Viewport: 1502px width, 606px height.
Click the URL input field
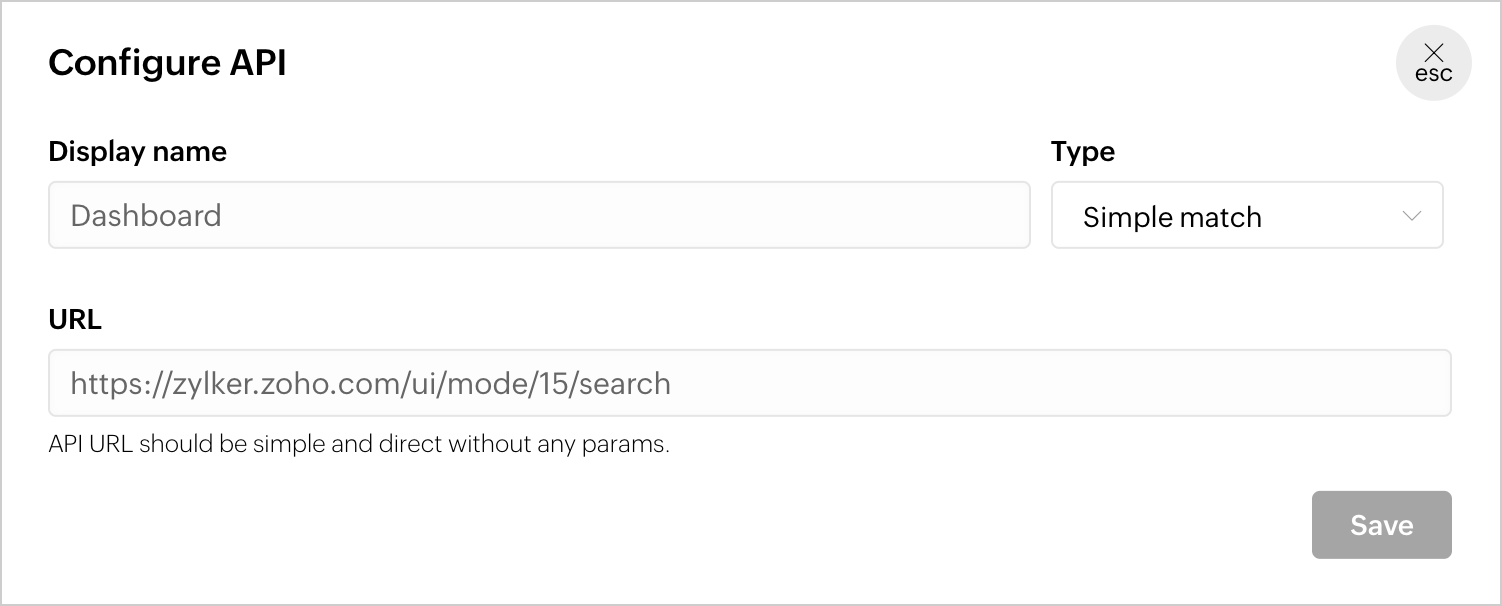point(749,383)
